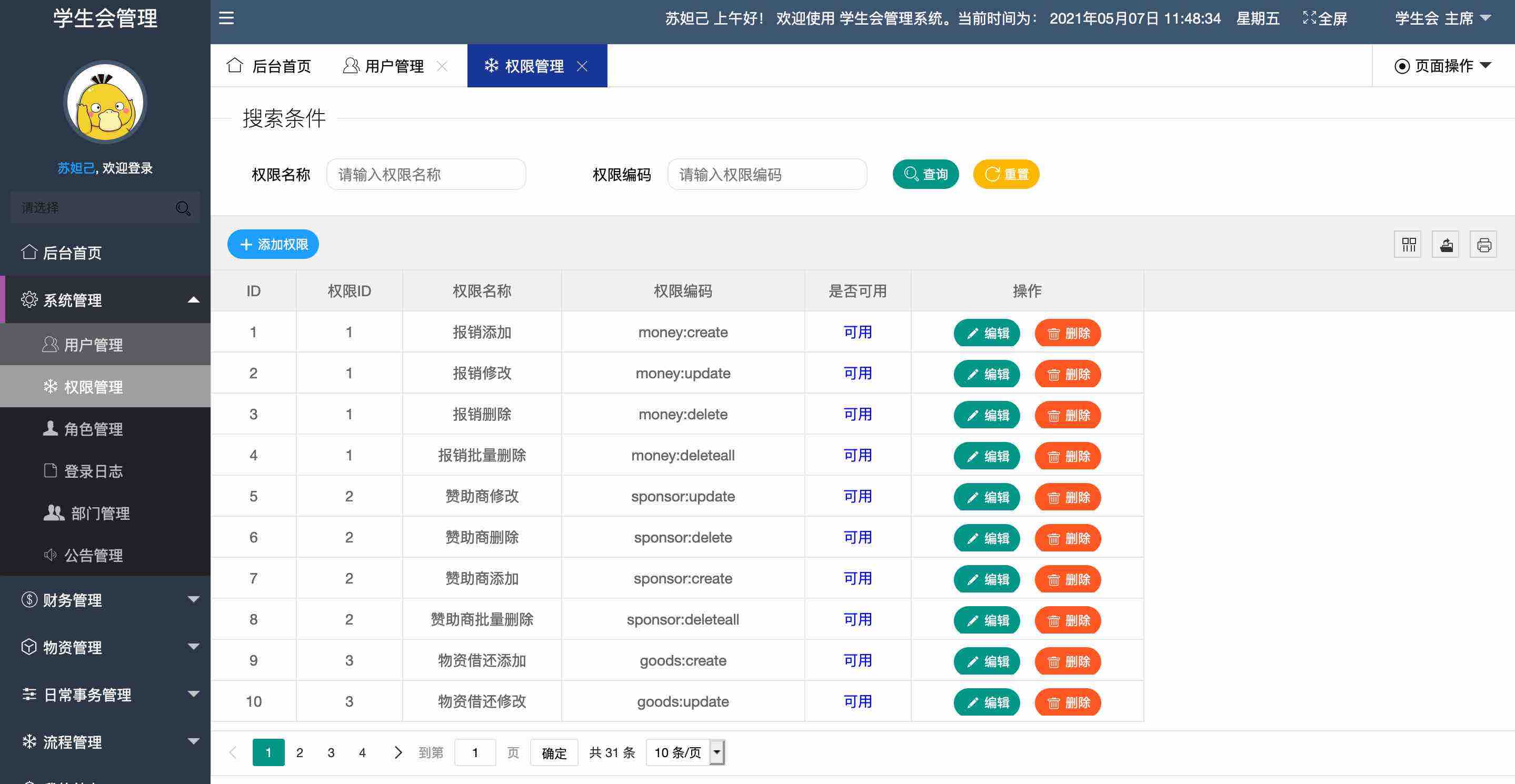
Task: Open the 10 条/页 page size selector
Action: pyautogui.click(x=685, y=753)
